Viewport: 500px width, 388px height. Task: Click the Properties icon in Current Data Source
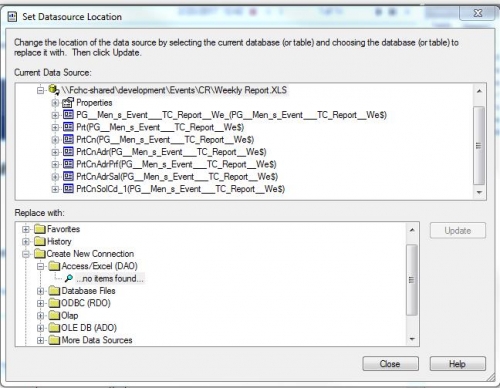coord(68,102)
